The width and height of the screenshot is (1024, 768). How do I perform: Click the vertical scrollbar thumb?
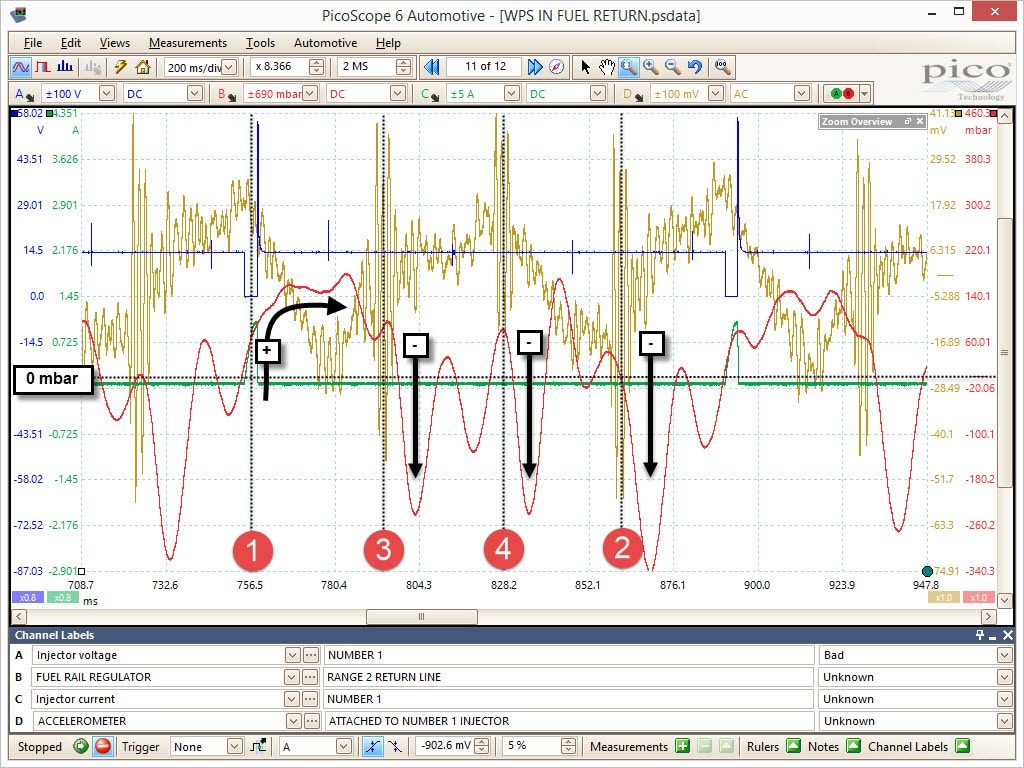point(1004,353)
